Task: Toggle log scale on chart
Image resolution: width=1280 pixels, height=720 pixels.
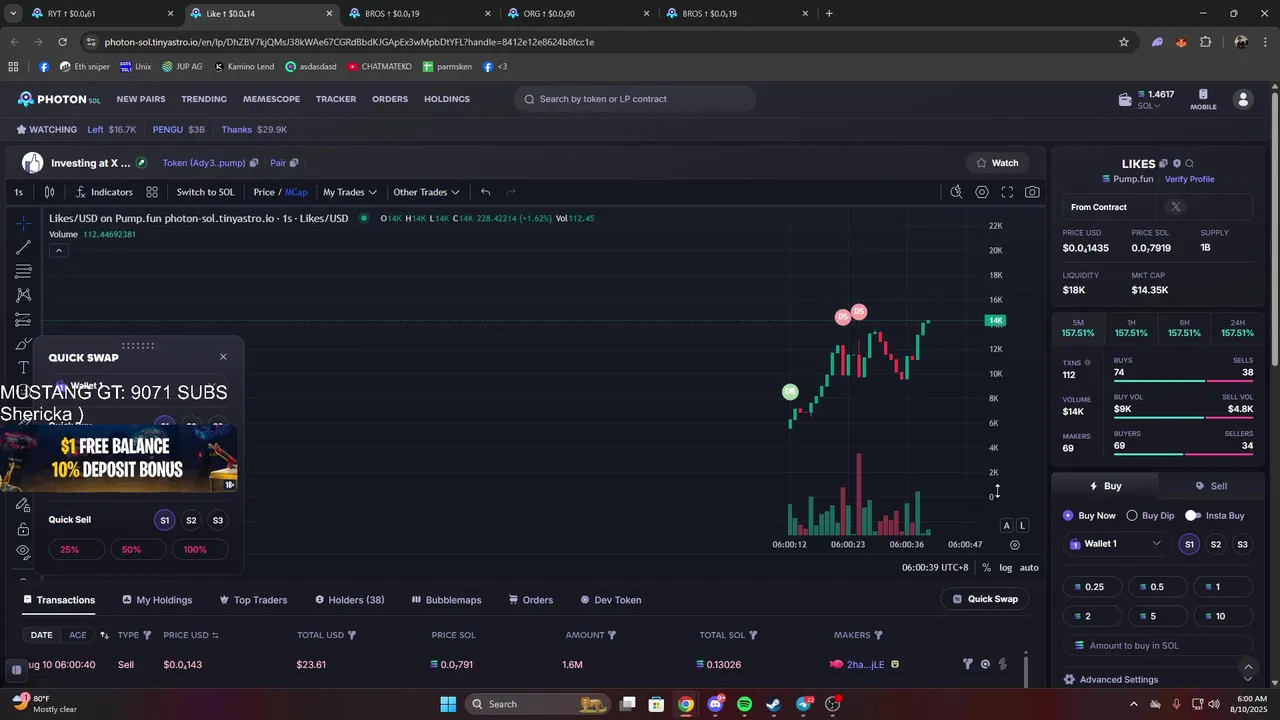Action: coord(1006,567)
